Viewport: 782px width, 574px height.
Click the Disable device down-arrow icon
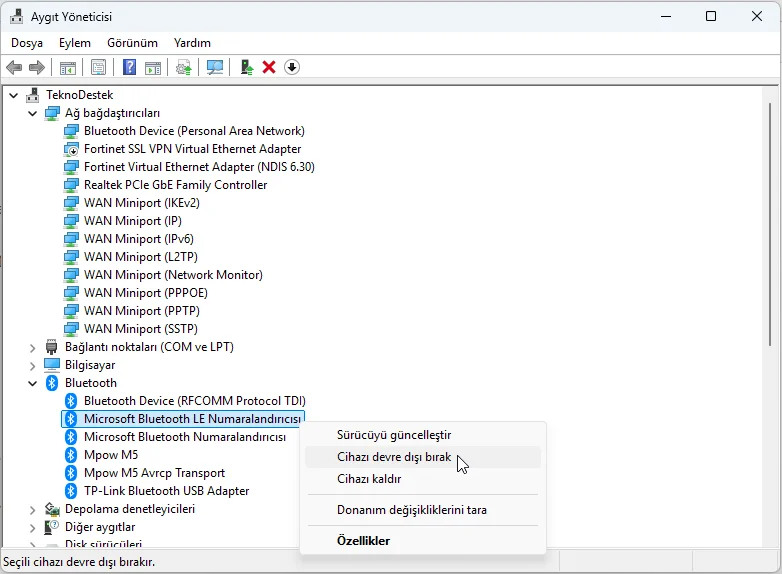(292, 67)
